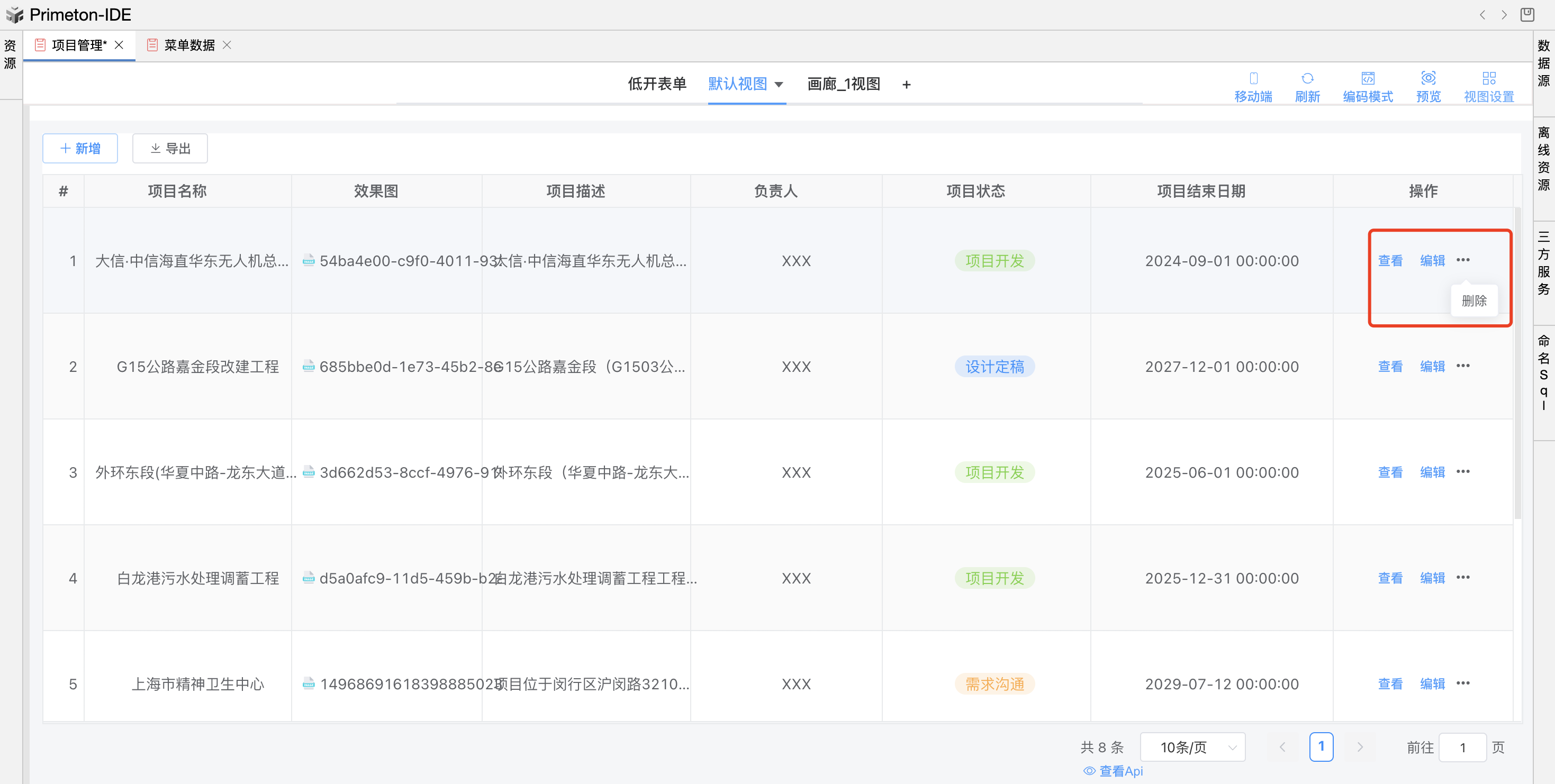Image resolution: width=1555 pixels, height=784 pixels.
Task: Click the mobile view (移动端) icon
Action: (x=1253, y=78)
